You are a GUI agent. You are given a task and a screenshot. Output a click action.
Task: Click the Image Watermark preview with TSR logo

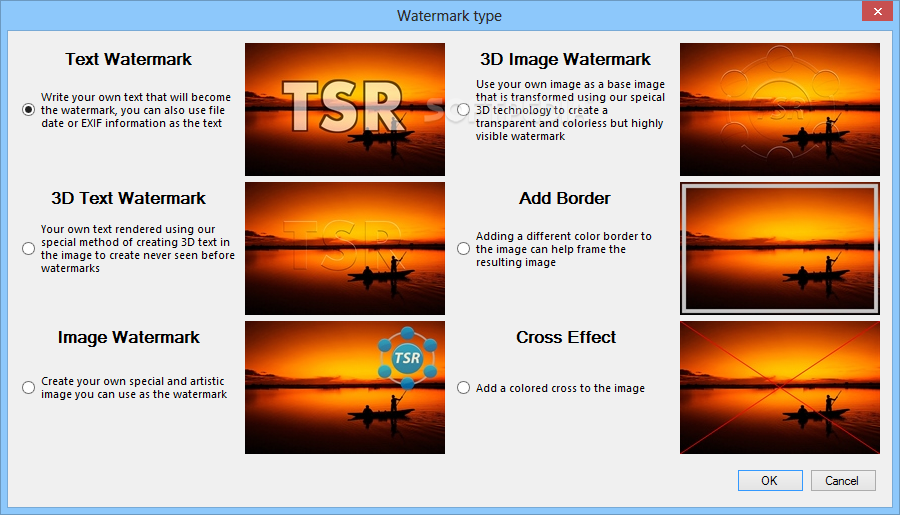pos(344,387)
